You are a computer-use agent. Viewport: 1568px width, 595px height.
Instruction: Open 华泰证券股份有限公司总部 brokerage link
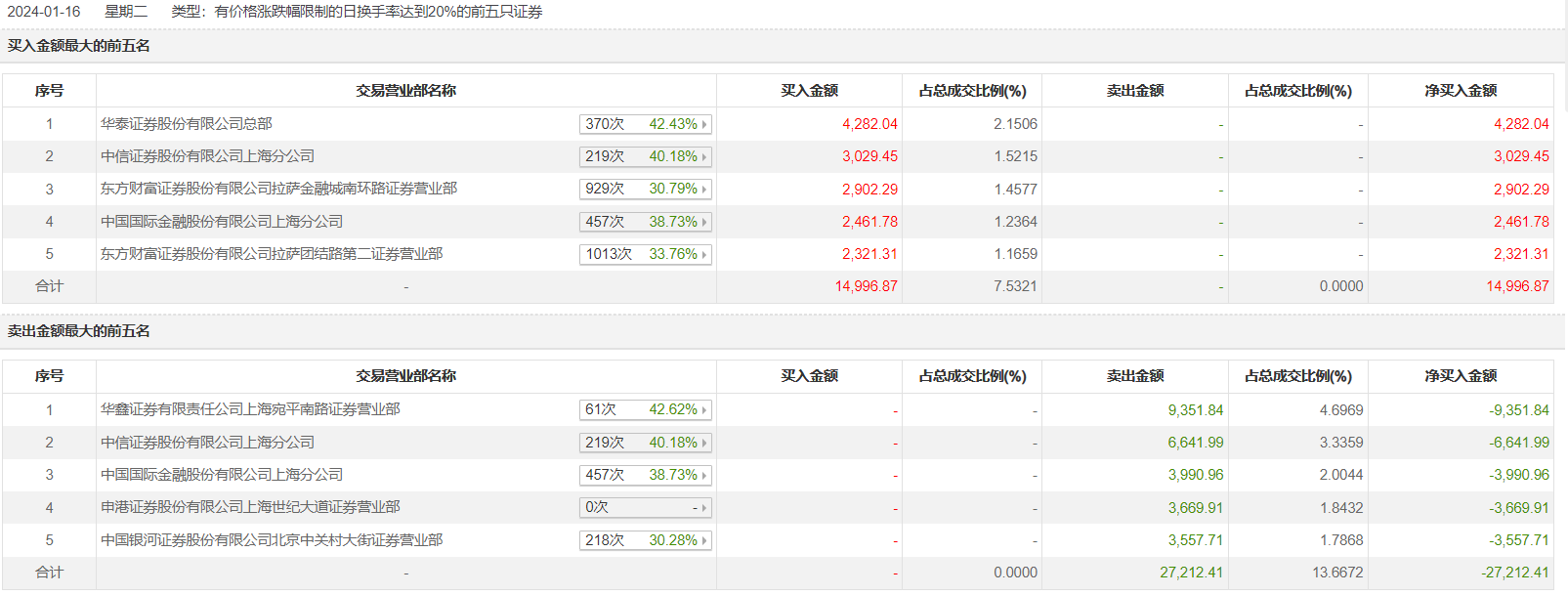coord(187,124)
